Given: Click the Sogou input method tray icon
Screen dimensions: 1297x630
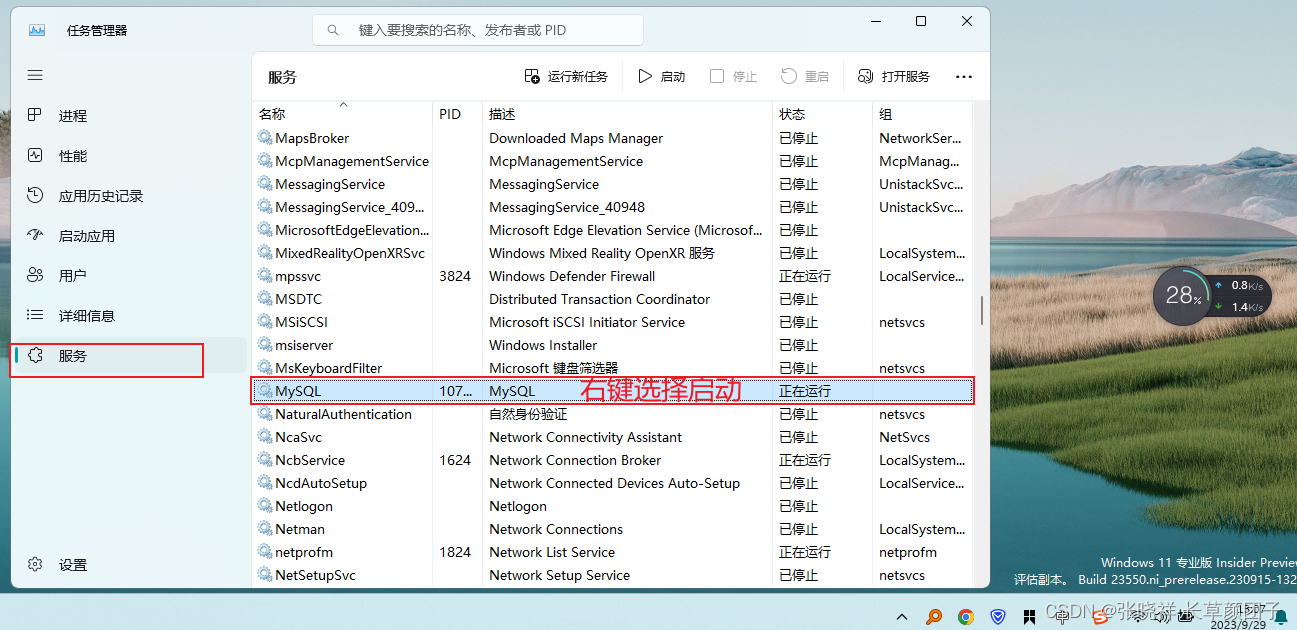Looking at the screenshot, I should click(x=1100, y=617).
